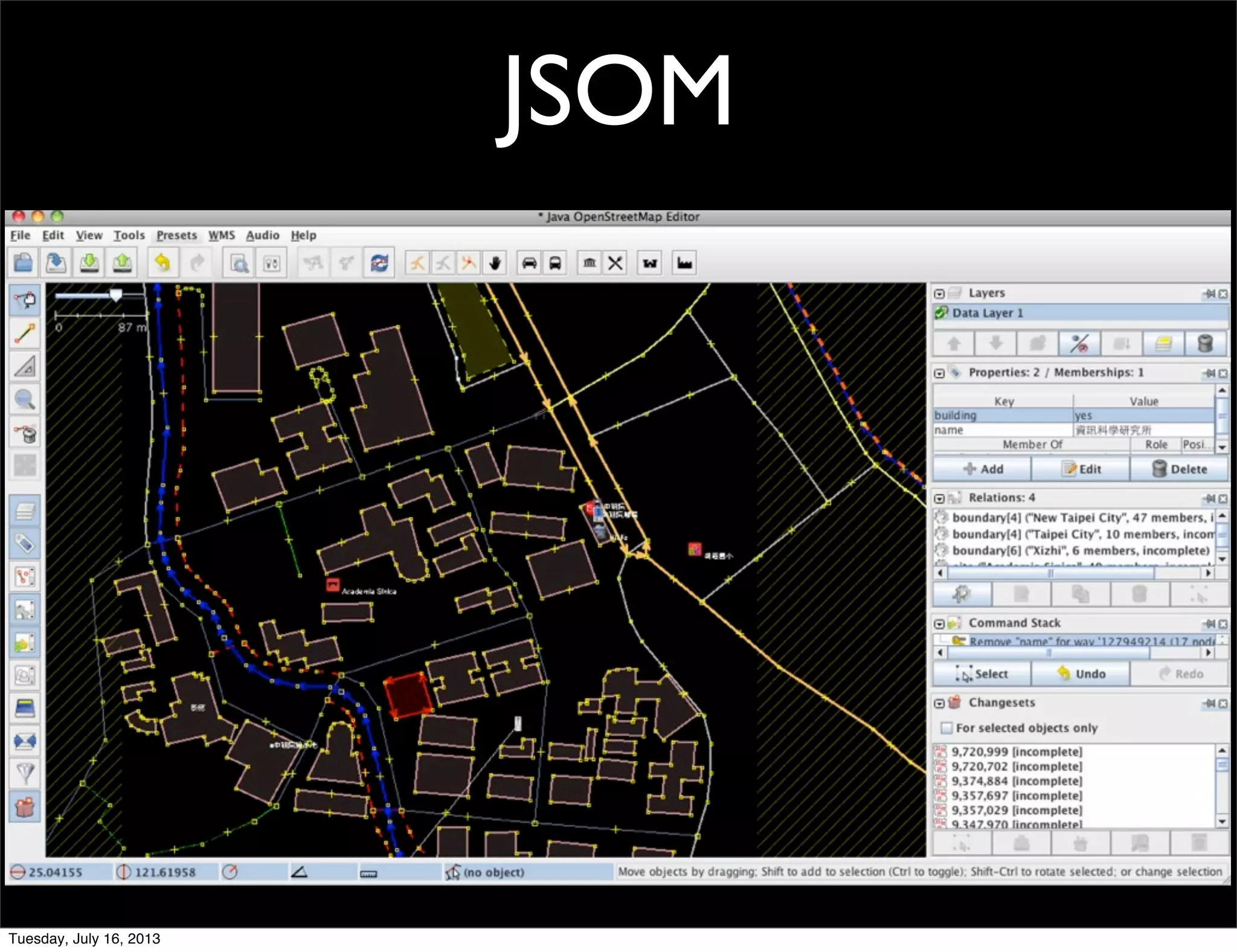Click the blue-red update/refresh toolbar icon
This screenshot has height=952, width=1237.
379,263
